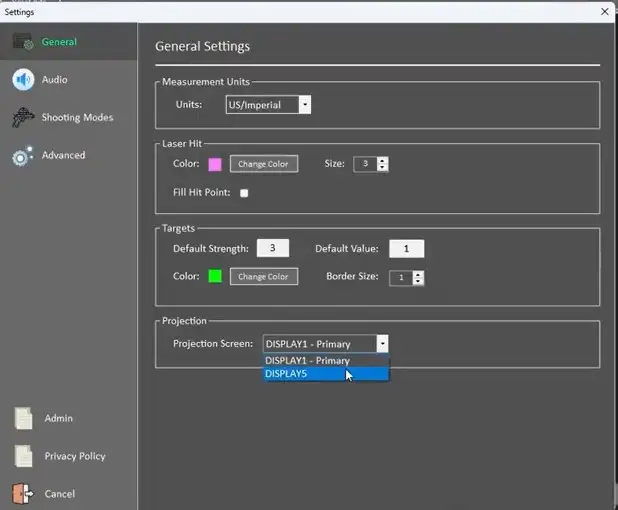Enable the Fill Hit Point checkbox
This screenshot has width=618, height=510.
point(244,193)
